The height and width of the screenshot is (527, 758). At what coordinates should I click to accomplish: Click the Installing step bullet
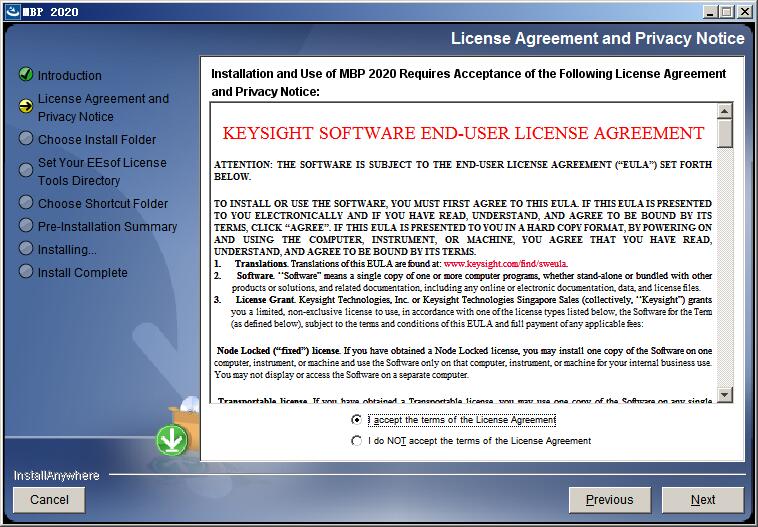(x=26, y=248)
